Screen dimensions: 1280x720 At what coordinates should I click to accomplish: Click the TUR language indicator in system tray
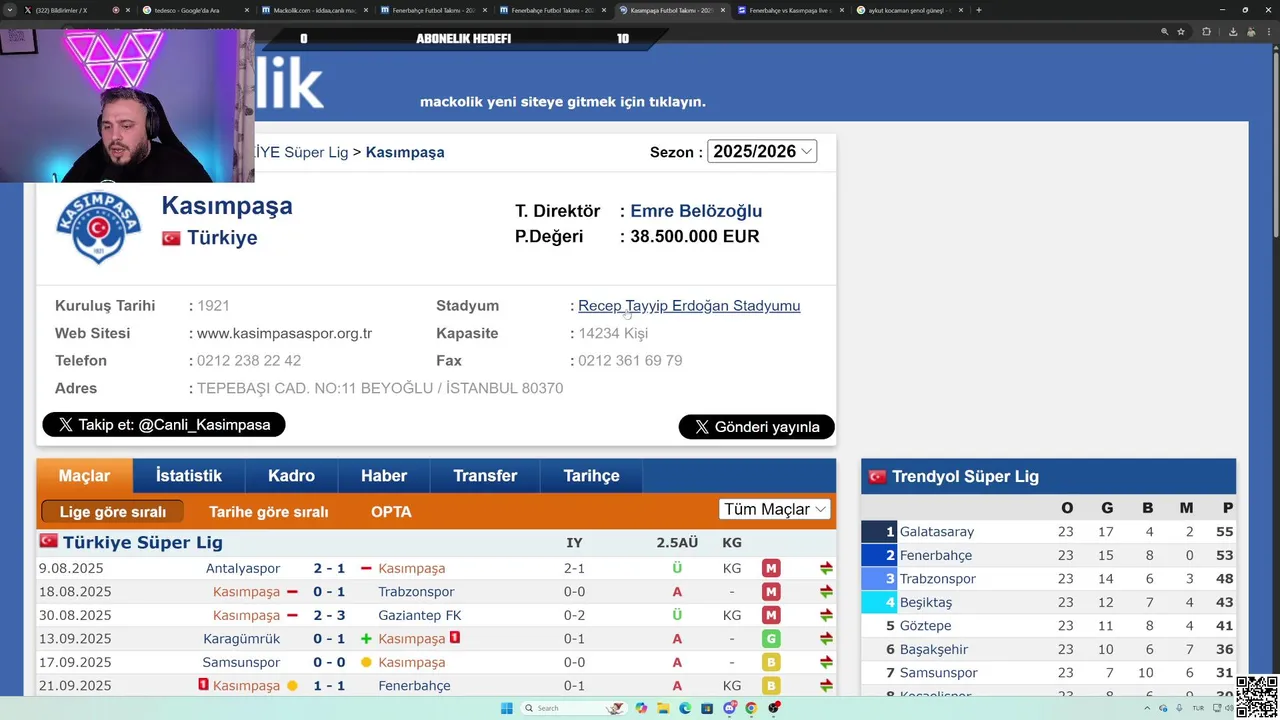coord(1198,708)
